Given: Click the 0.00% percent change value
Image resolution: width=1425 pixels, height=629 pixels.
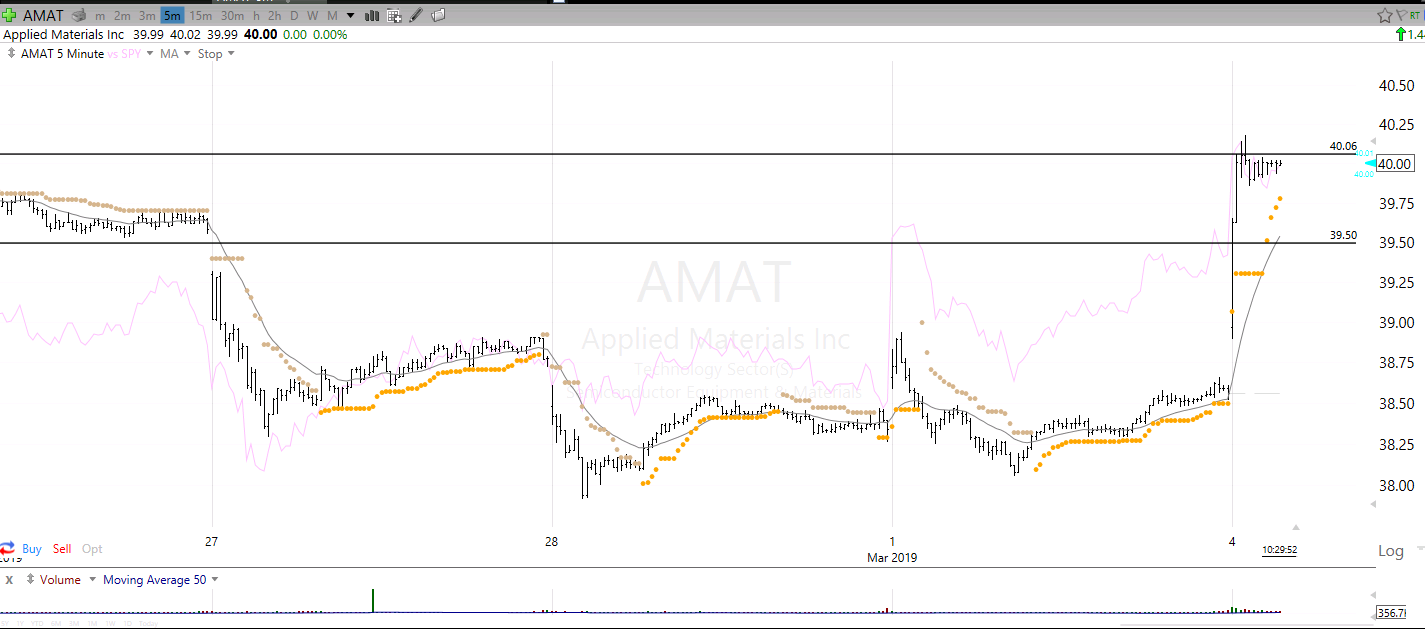Looking at the screenshot, I should [x=330, y=35].
